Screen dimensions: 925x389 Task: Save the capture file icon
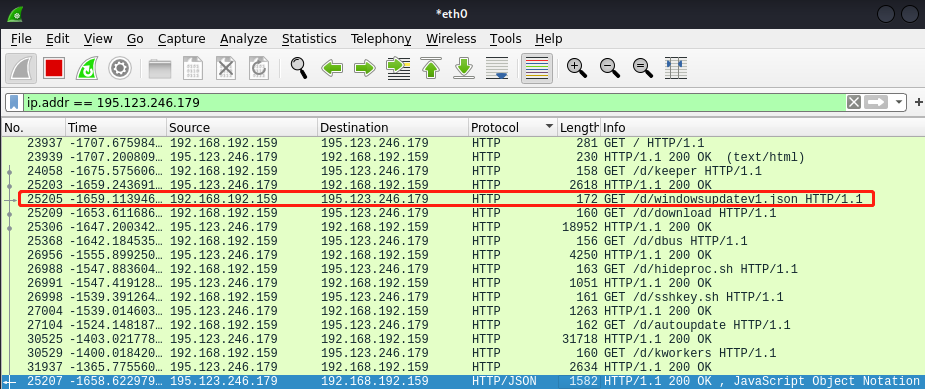click(193, 68)
